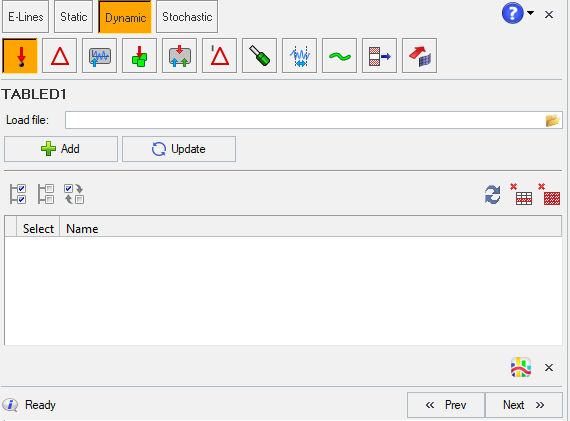Image resolution: width=570 pixels, height=421 pixels.
Task: Go to previous step with Prev
Action: tap(446, 405)
